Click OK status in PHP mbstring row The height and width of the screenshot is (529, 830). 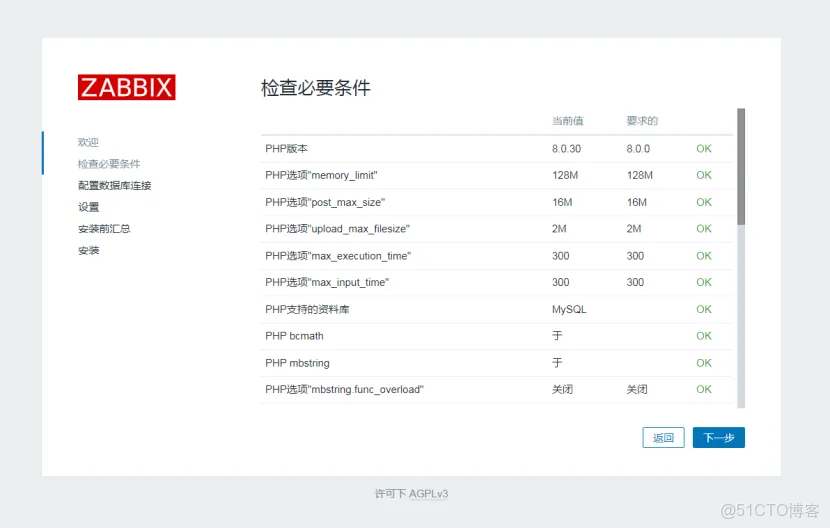click(704, 363)
